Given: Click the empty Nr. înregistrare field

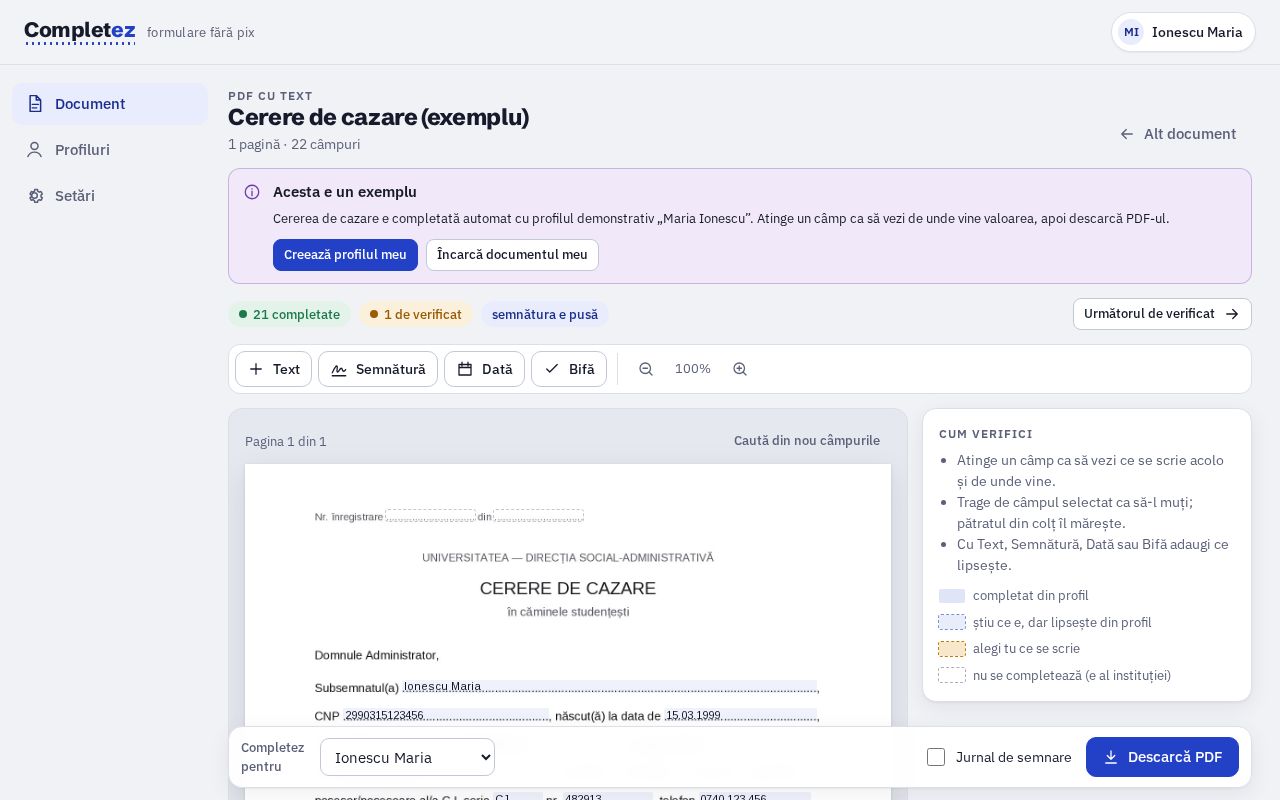Looking at the screenshot, I should point(431,516).
